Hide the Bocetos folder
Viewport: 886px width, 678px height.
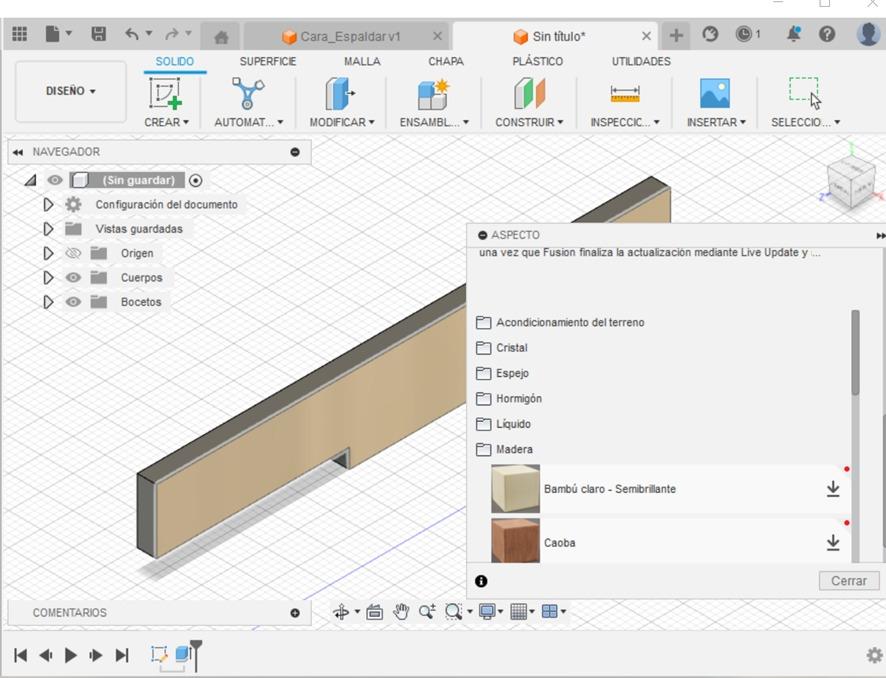(x=73, y=302)
